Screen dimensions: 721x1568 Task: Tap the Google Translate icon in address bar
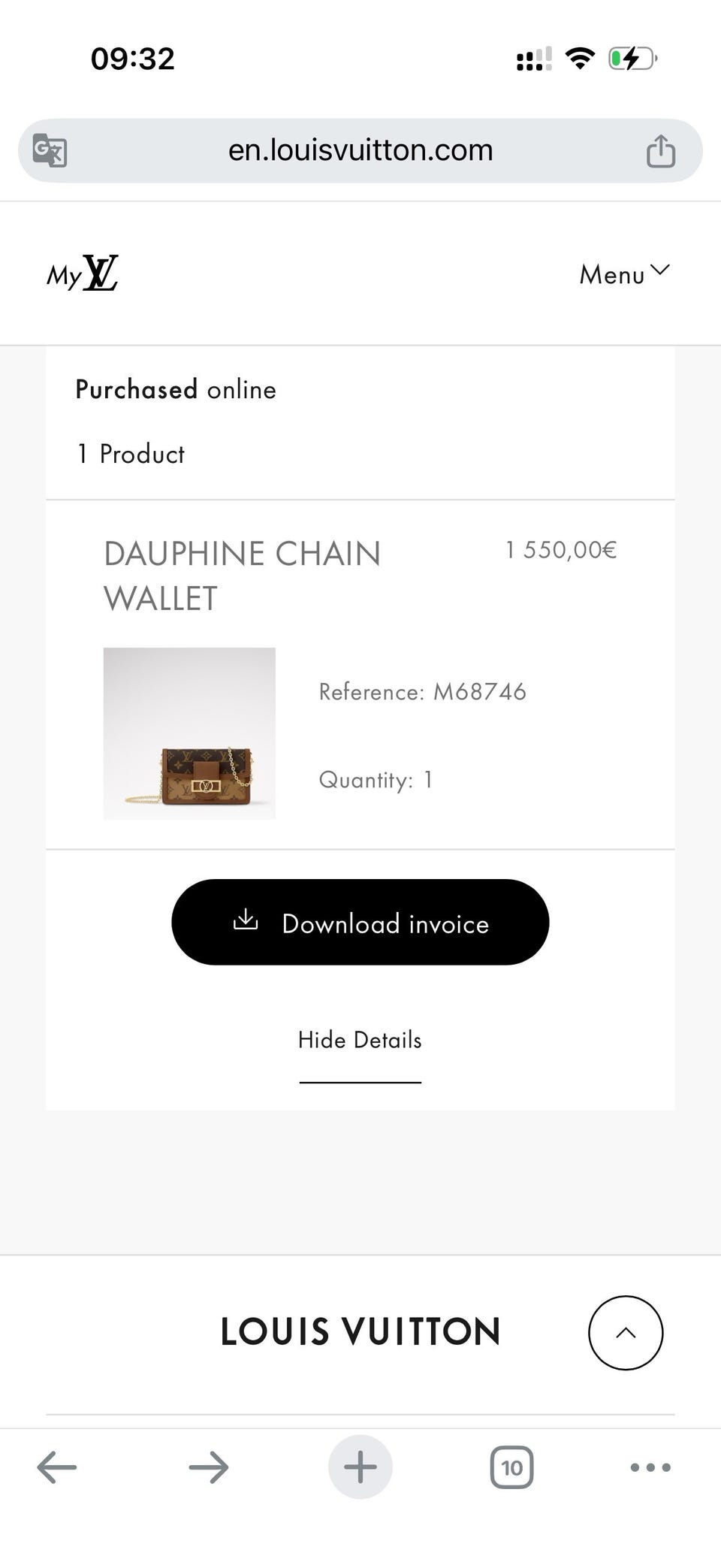(x=50, y=150)
